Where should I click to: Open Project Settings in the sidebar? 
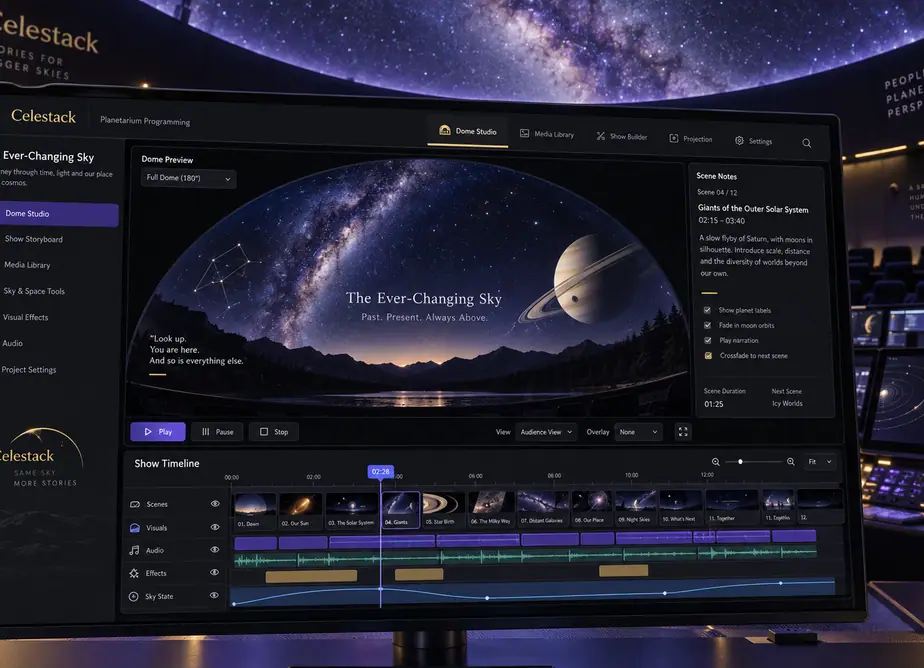click(x=29, y=369)
